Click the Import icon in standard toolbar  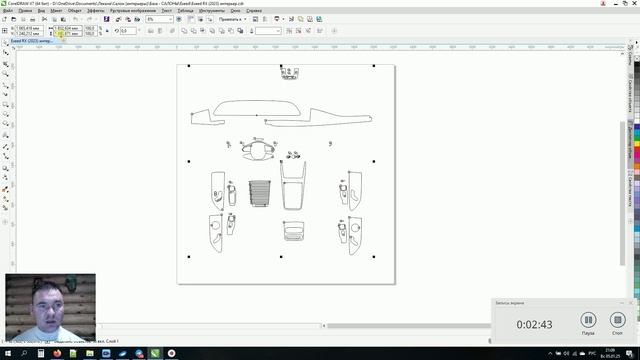click(118, 19)
